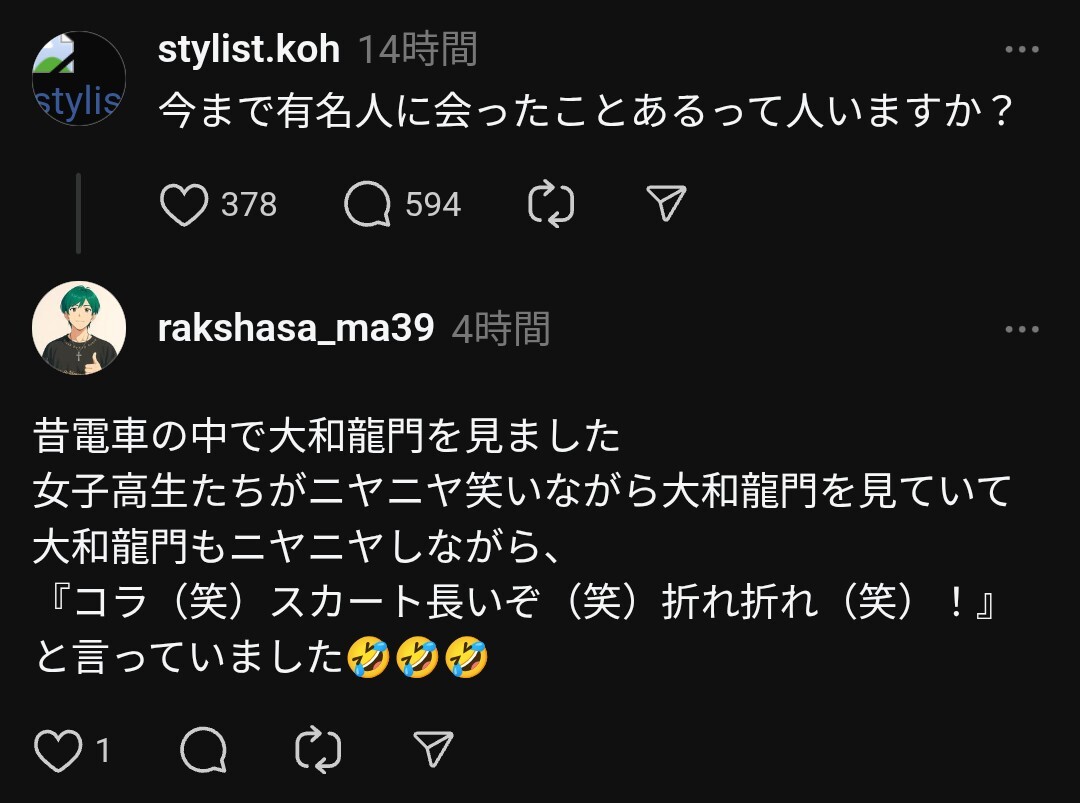View the 378 likes count
Image resolution: width=1080 pixels, height=803 pixels.
[x=249, y=205]
